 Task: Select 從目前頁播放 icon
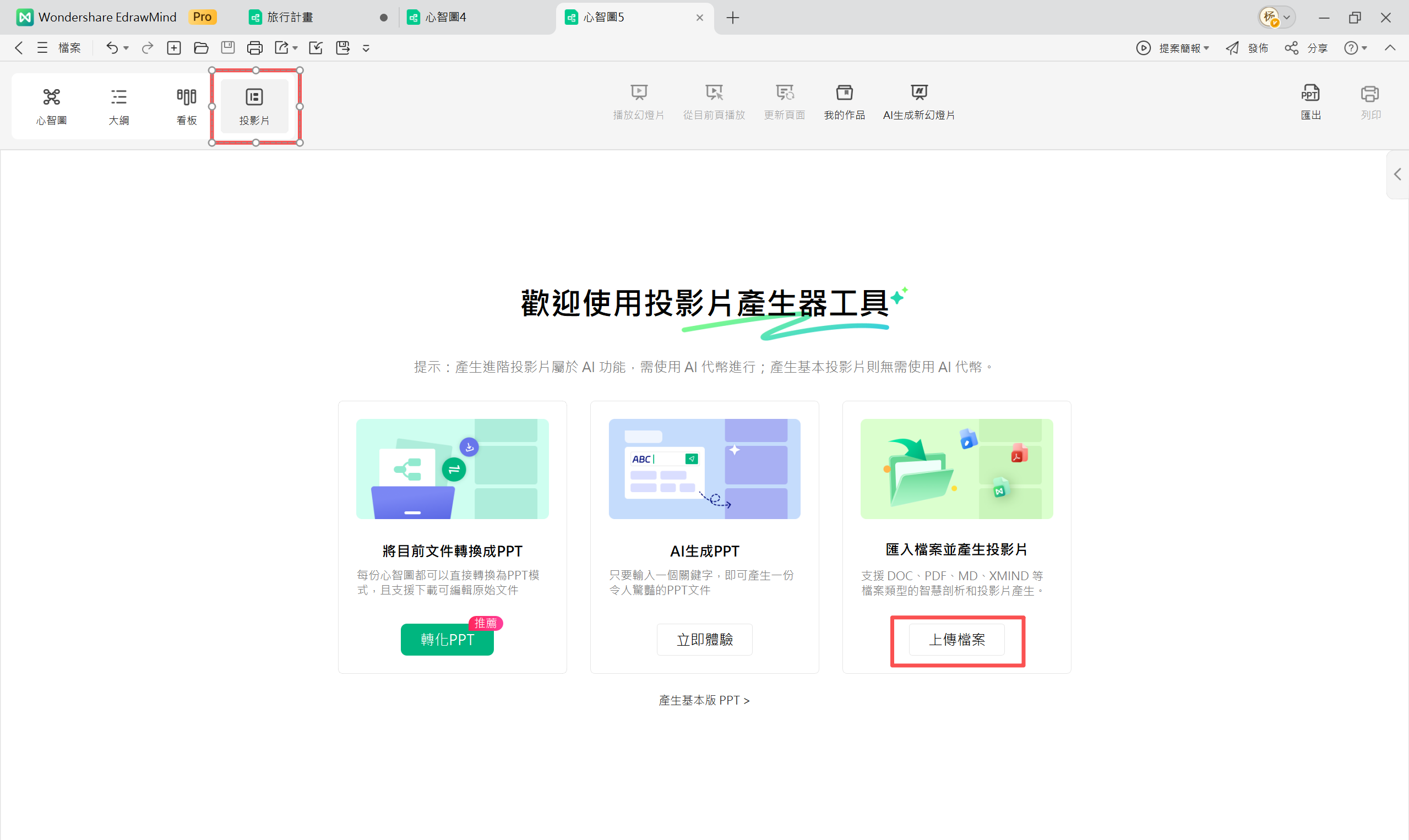[714, 101]
